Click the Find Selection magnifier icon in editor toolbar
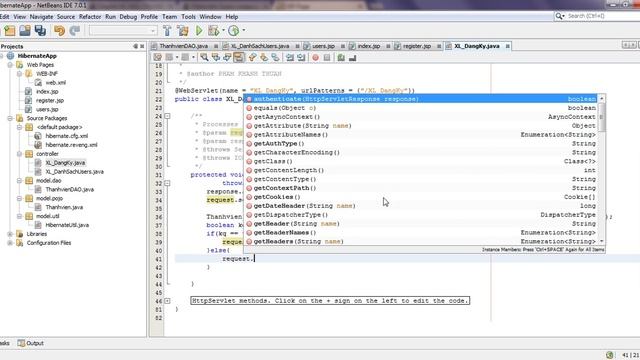640x360 pixels. tap(204, 58)
